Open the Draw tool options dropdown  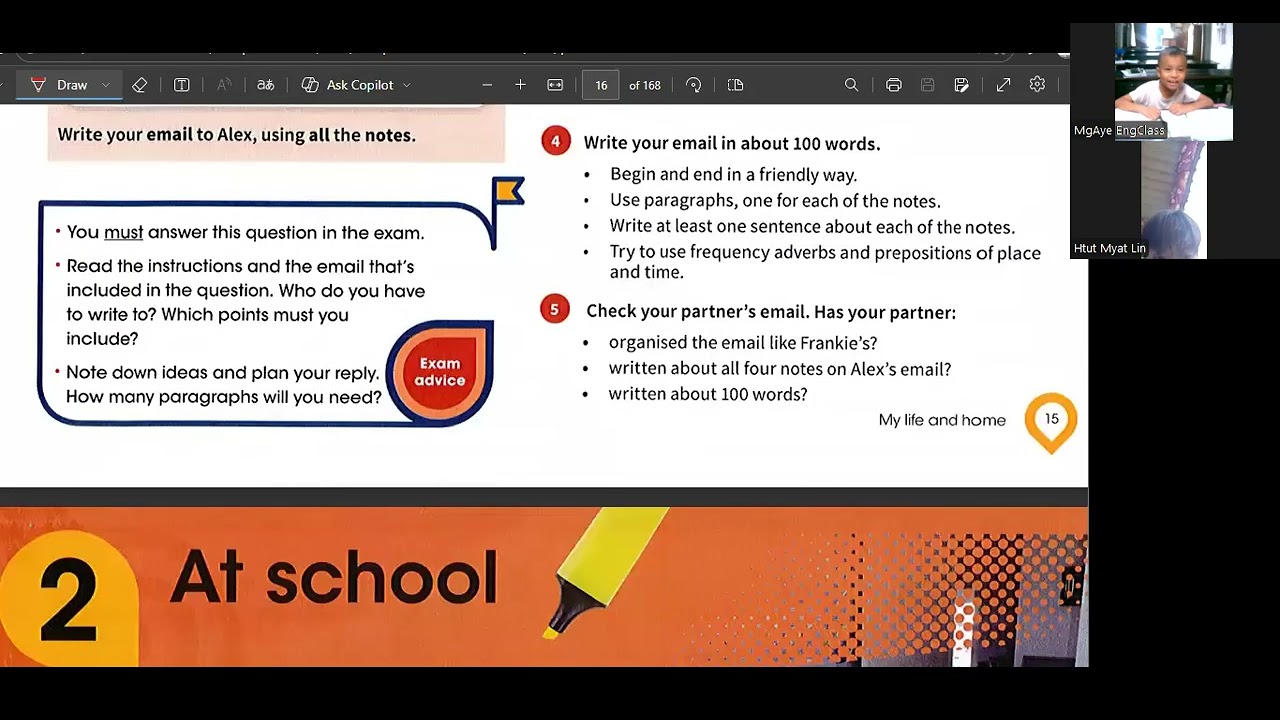click(x=105, y=85)
